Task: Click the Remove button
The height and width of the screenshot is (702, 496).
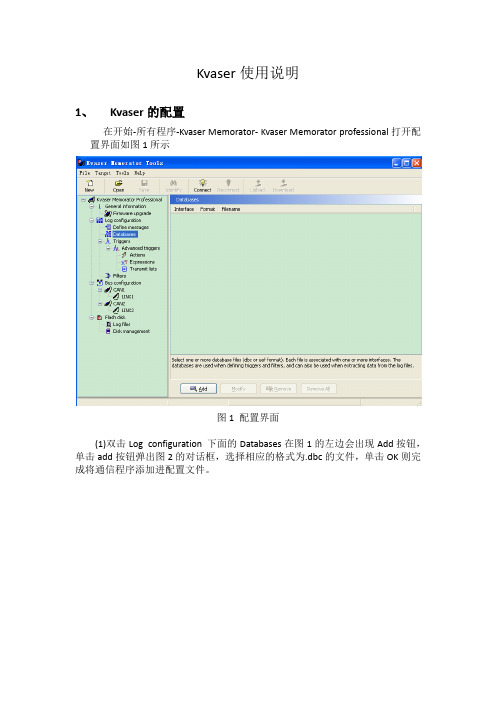Action: 278,389
